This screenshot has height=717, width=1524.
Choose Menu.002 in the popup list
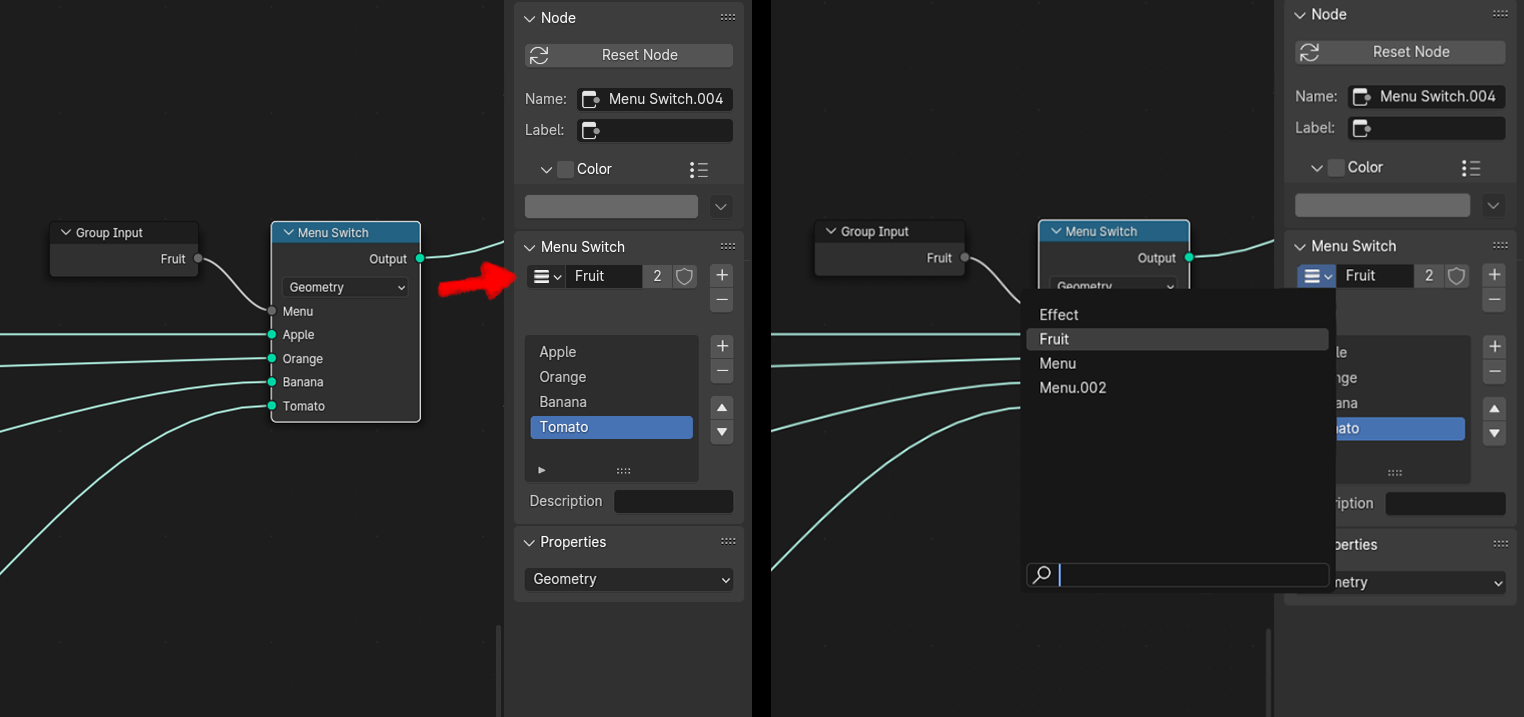[1177, 388]
